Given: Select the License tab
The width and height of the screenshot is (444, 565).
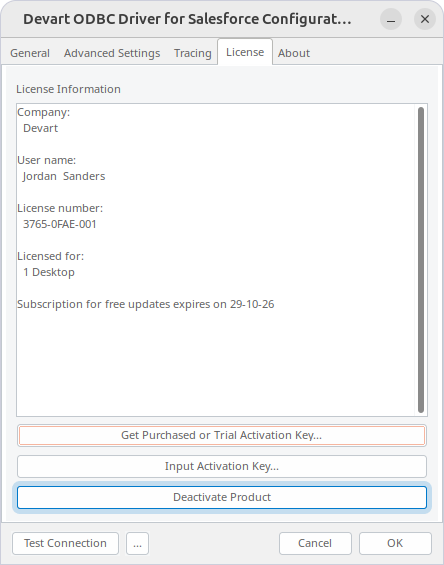Looking at the screenshot, I should tap(245, 52).
